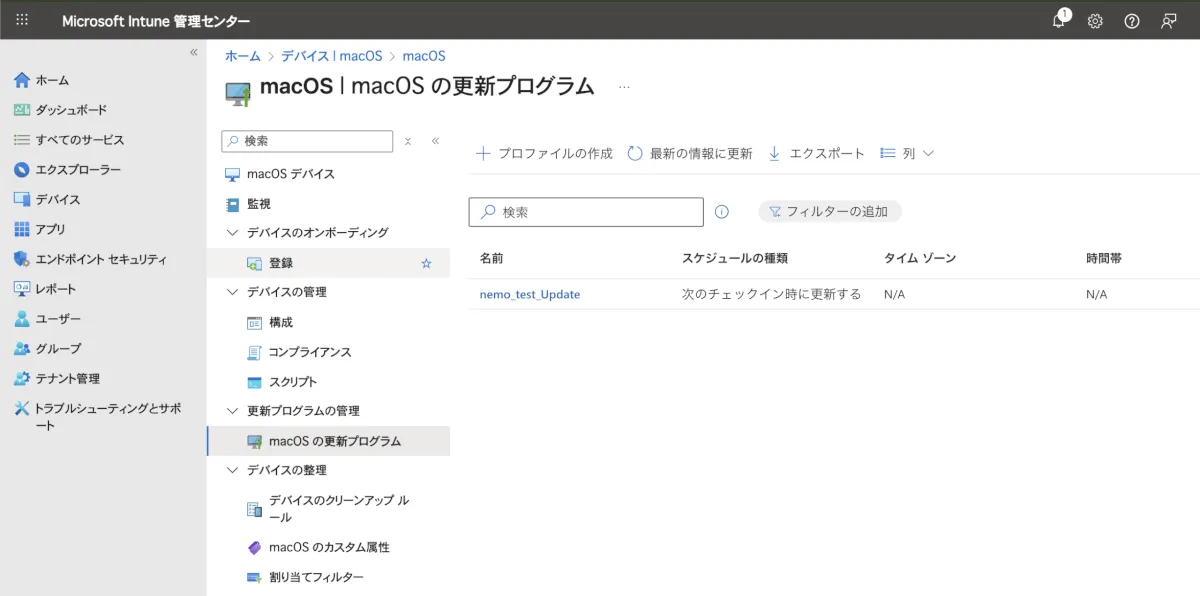Open the feedback person icon
The image size is (1200, 596).
tap(1168, 21)
